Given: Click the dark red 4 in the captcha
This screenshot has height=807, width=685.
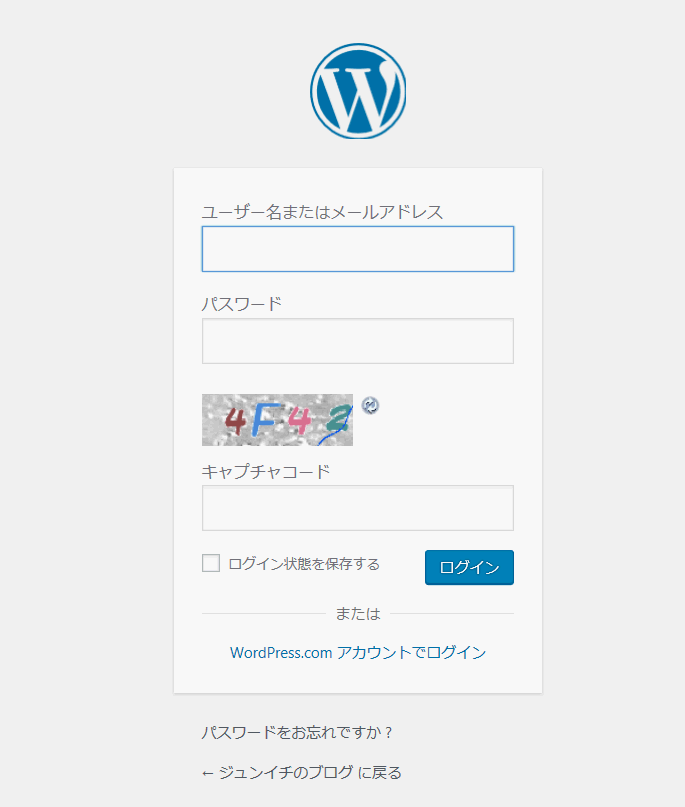Looking at the screenshot, I should pyautogui.click(x=235, y=420).
